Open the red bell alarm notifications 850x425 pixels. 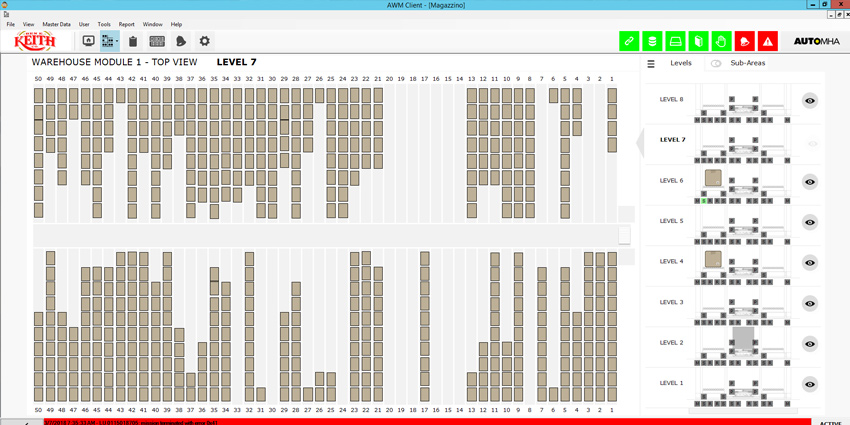(744, 41)
